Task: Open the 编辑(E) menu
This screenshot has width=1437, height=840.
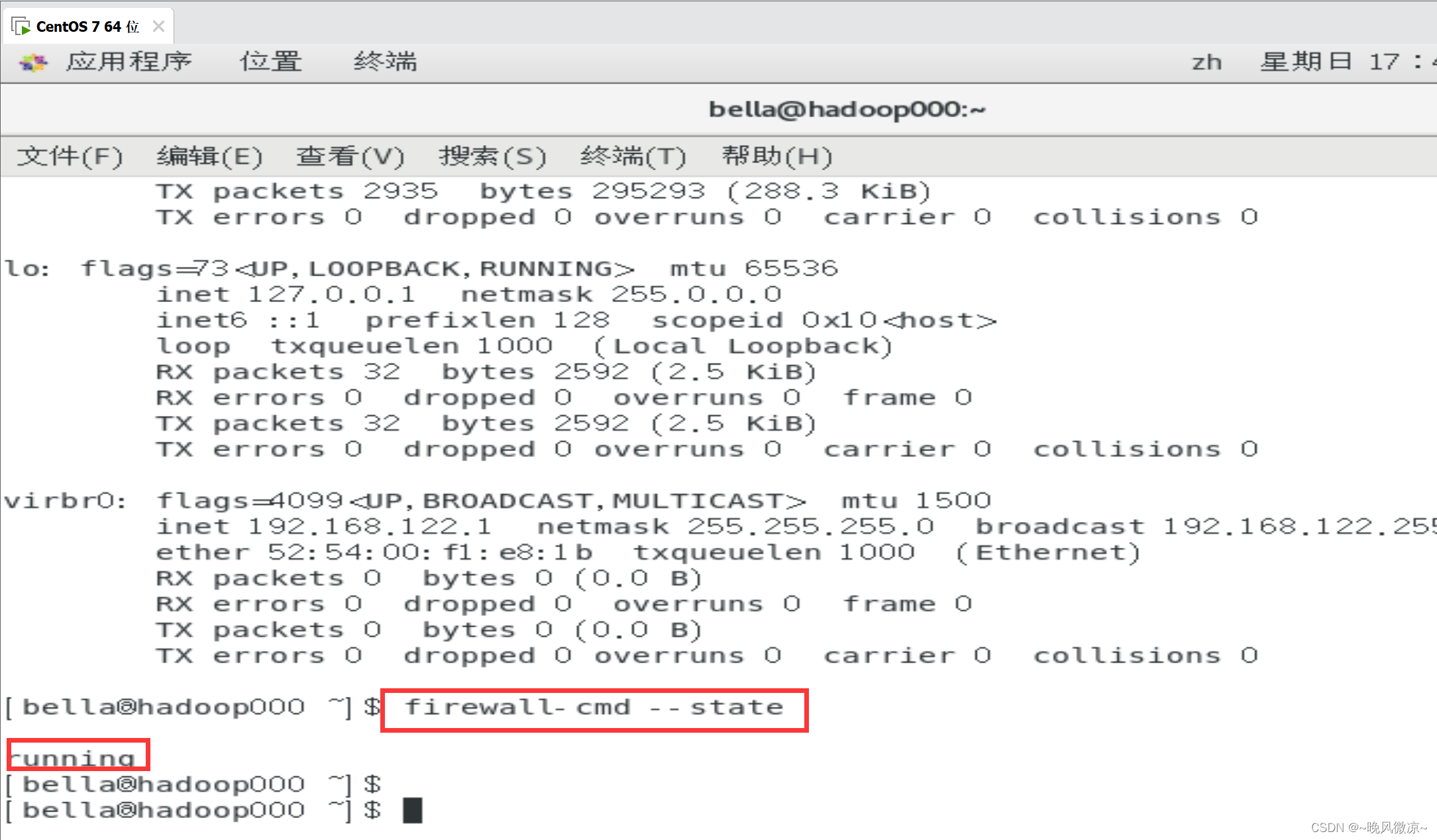Action: (209, 156)
